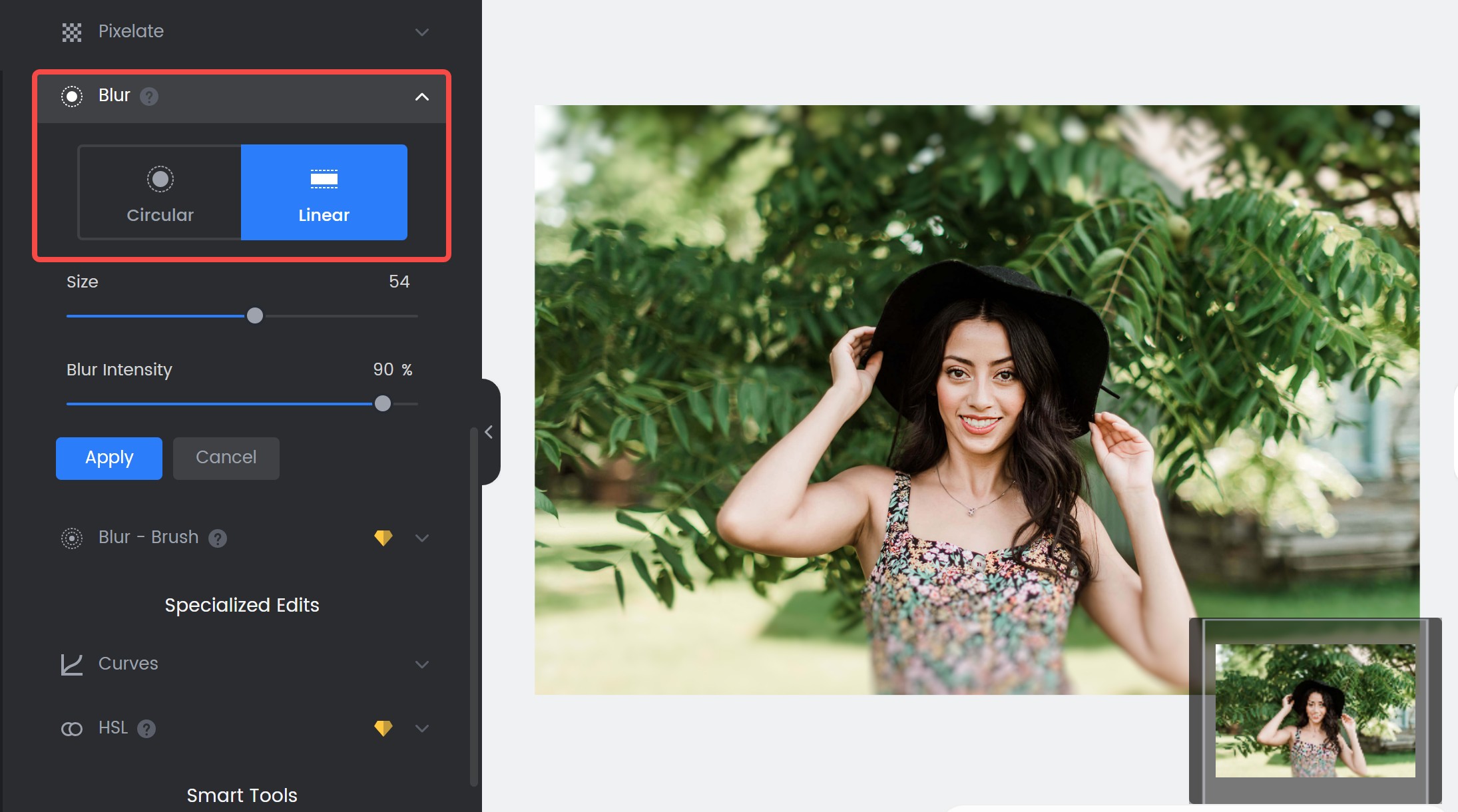This screenshot has height=812, width=1458.
Task: Click the Smart Tools heading
Action: [x=242, y=795]
